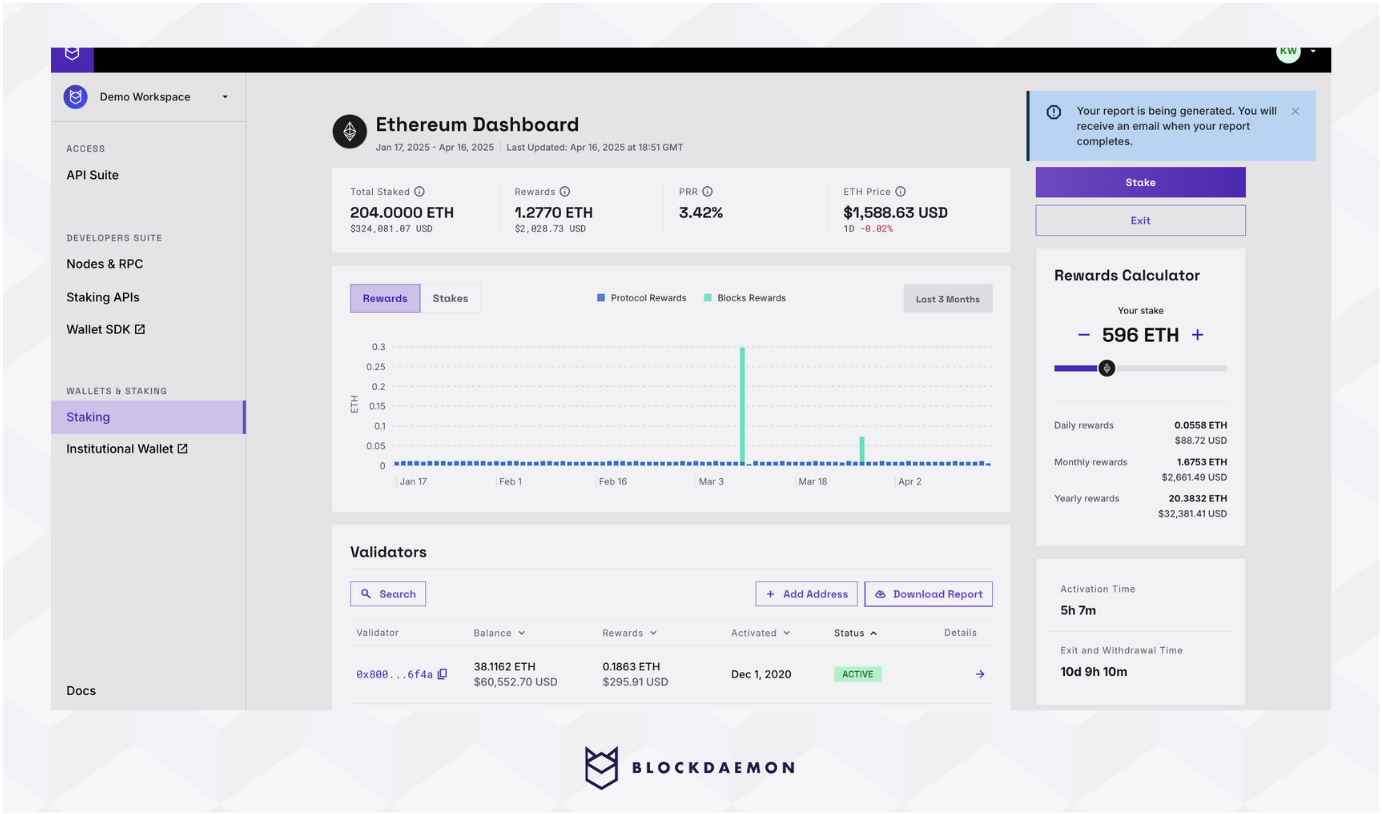1382x814 pixels.
Task: Click the 3.42% PRR value
Action: click(x=701, y=213)
